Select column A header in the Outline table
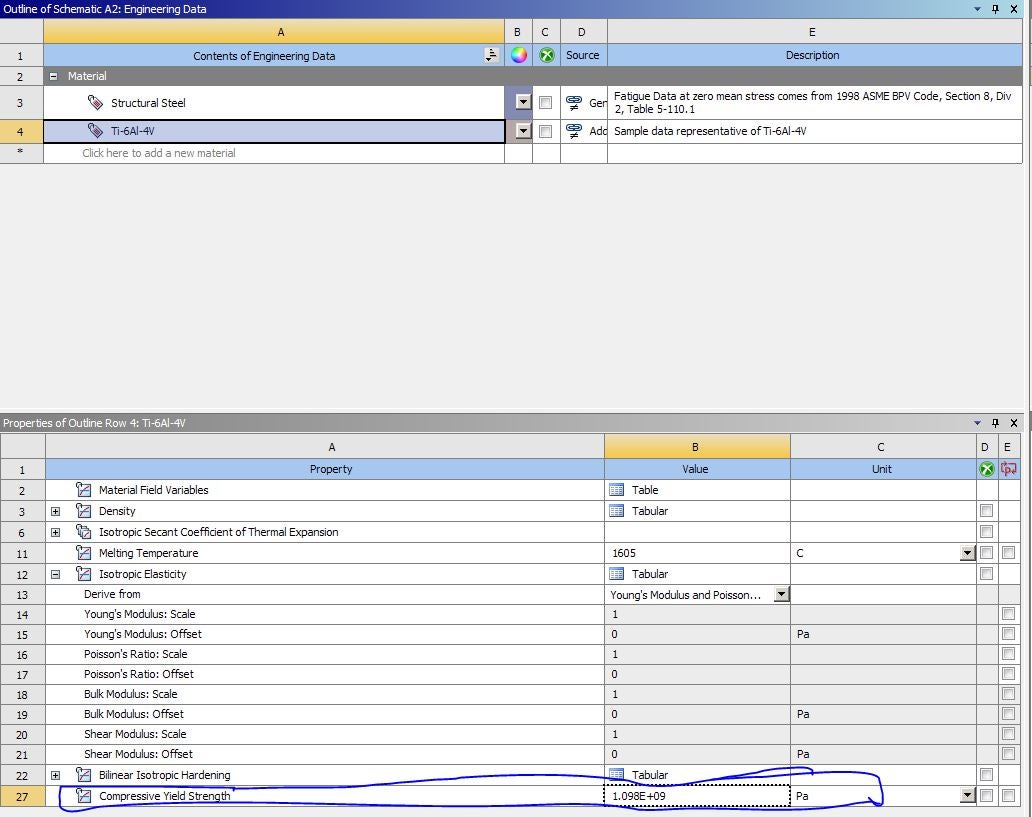The height and width of the screenshot is (817, 1032). [x=274, y=32]
